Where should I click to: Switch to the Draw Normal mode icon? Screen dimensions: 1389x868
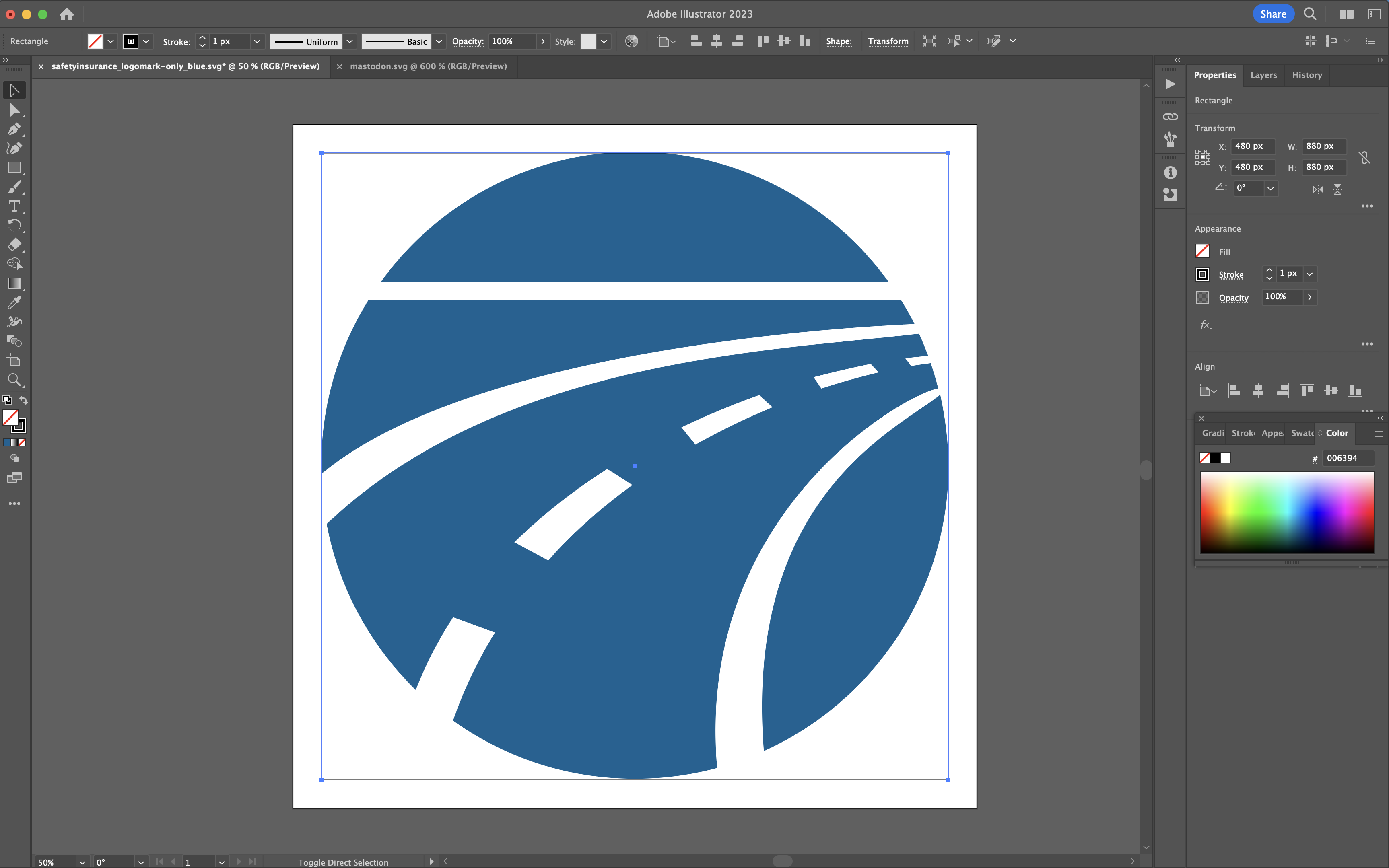14,458
